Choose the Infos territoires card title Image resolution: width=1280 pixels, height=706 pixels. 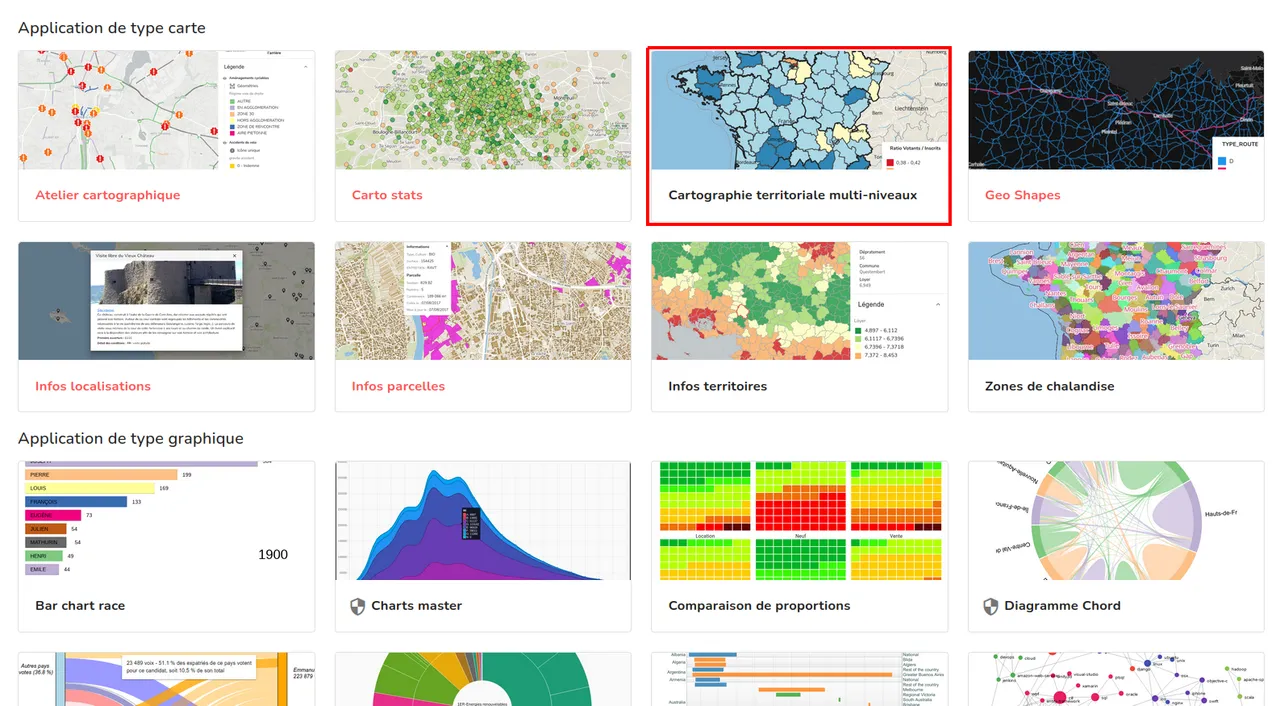(718, 386)
